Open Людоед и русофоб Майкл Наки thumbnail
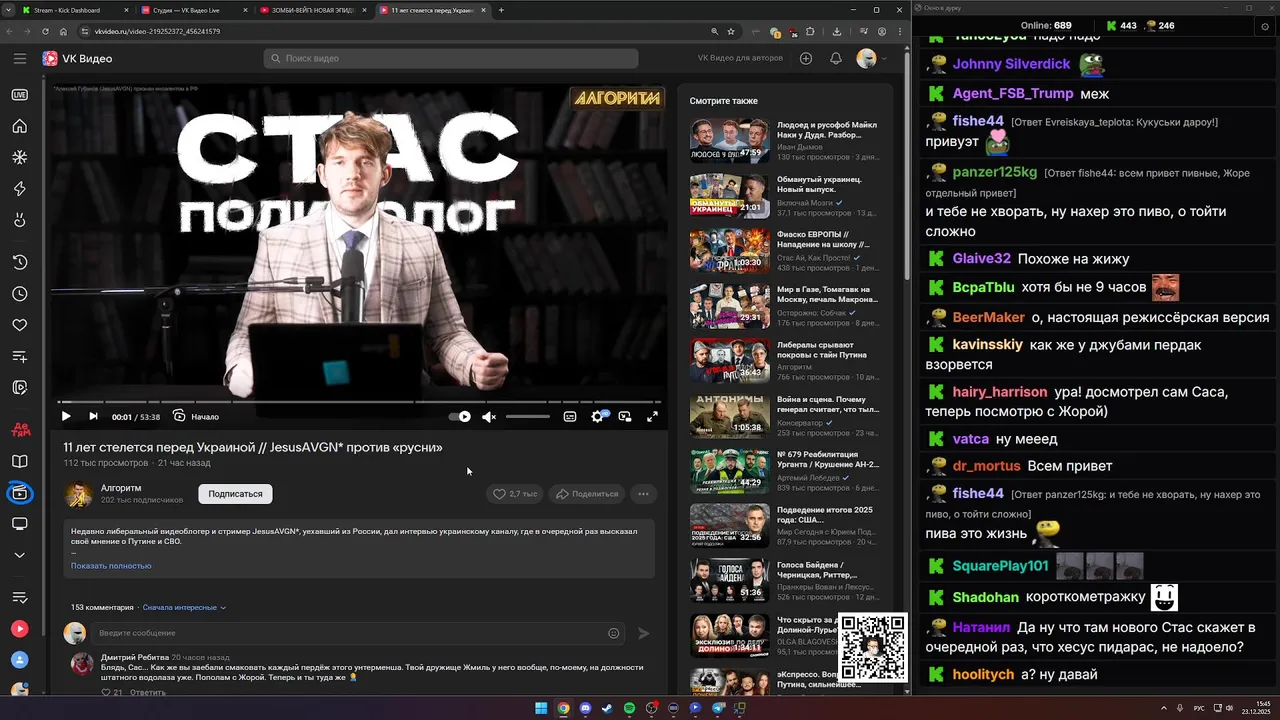Screen dimensions: 1280x720 click(x=729, y=140)
